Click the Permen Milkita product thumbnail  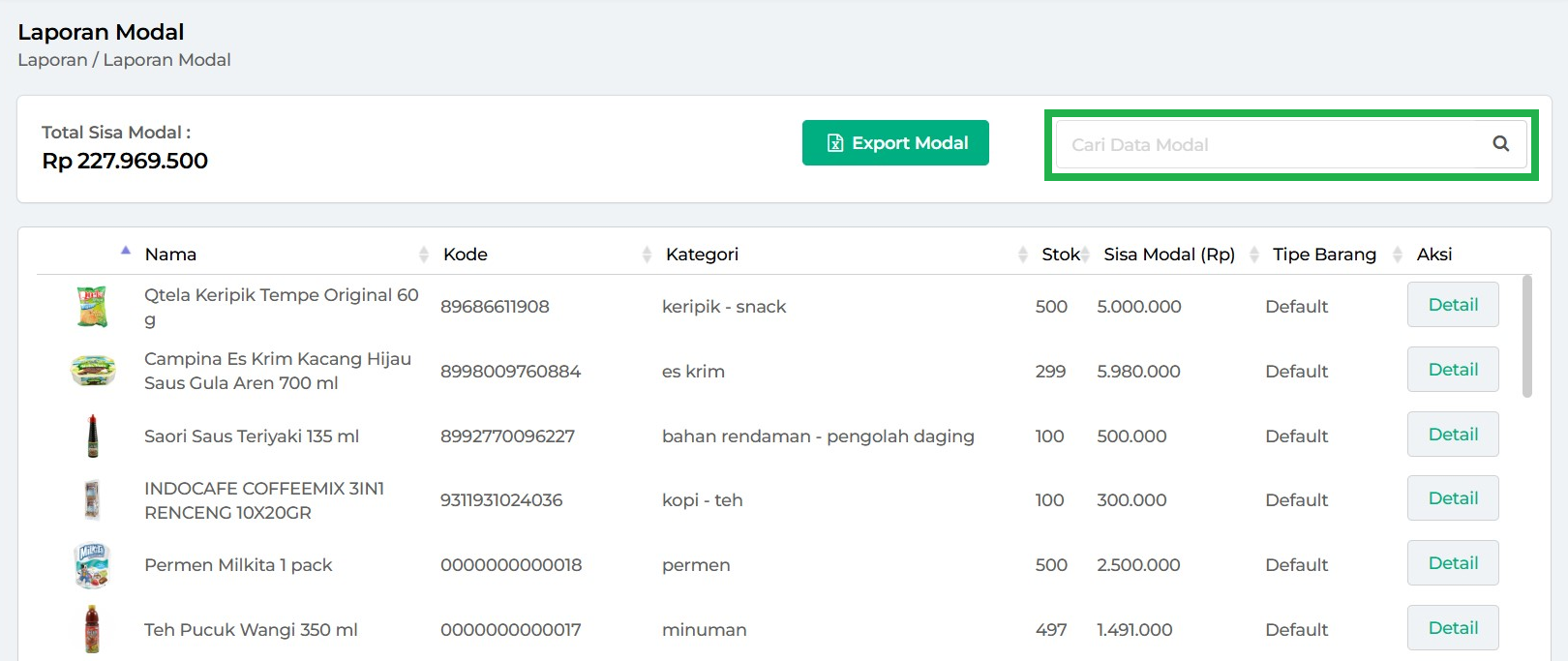(x=92, y=565)
